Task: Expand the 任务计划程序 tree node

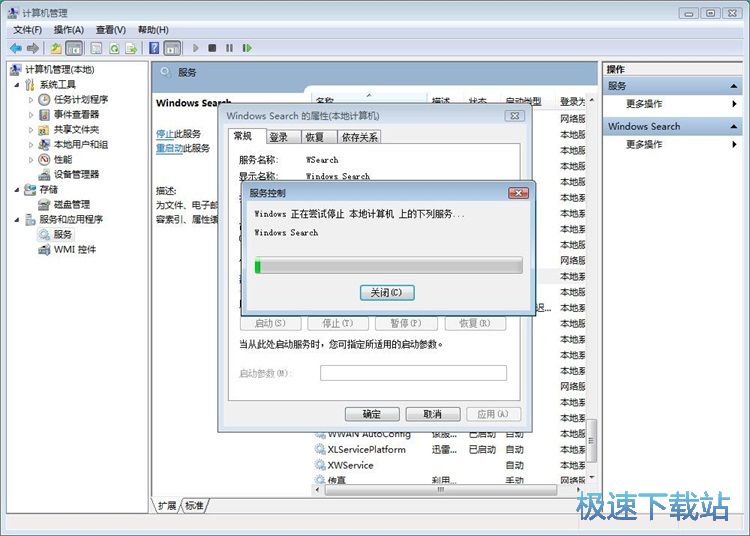Action: coord(31,100)
